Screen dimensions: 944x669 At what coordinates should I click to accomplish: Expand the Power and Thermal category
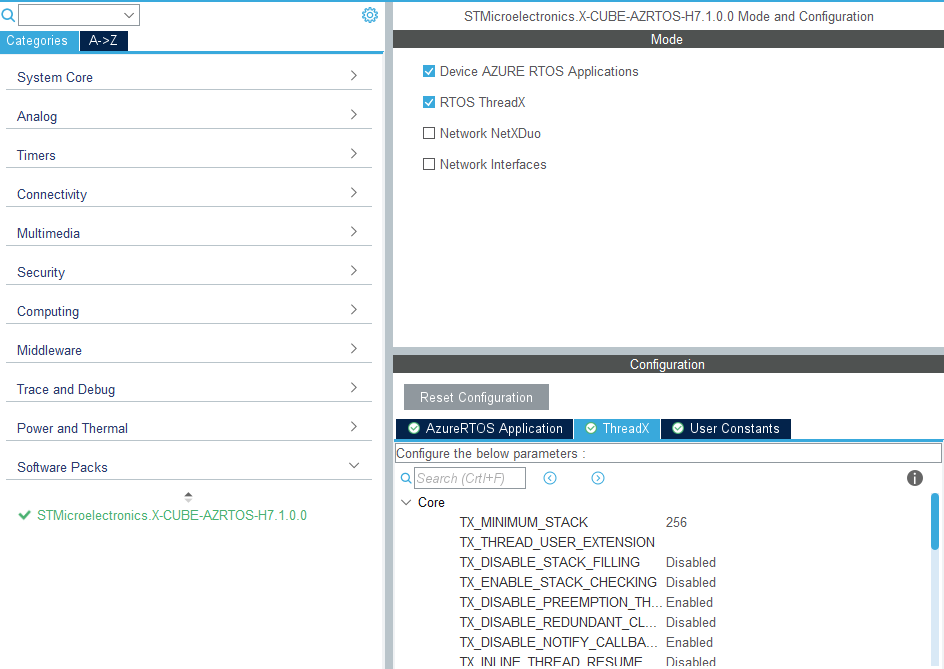click(x=188, y=428)
